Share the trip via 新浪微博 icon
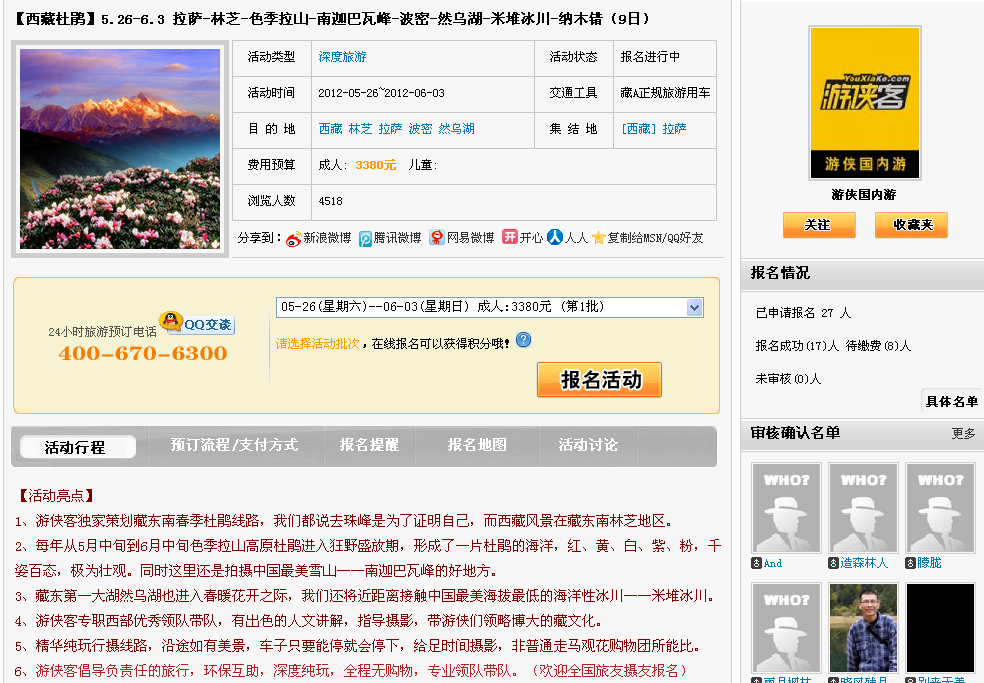 pyautogui.click(x=295, y=240)
